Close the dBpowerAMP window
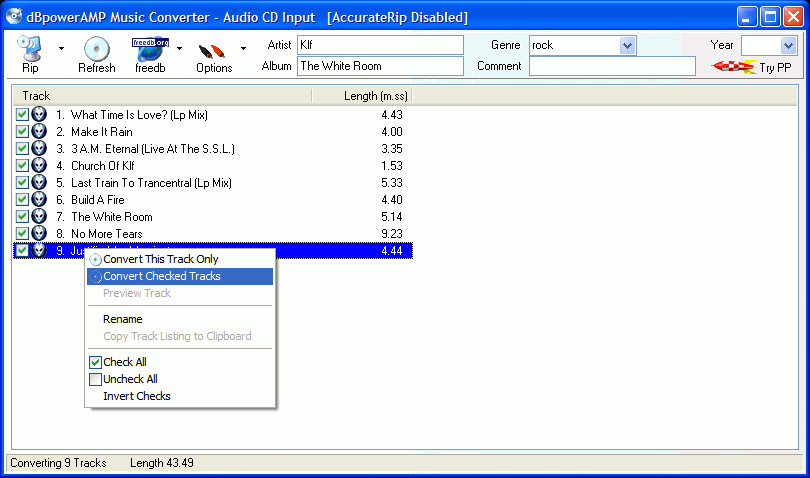 point(793,17)
